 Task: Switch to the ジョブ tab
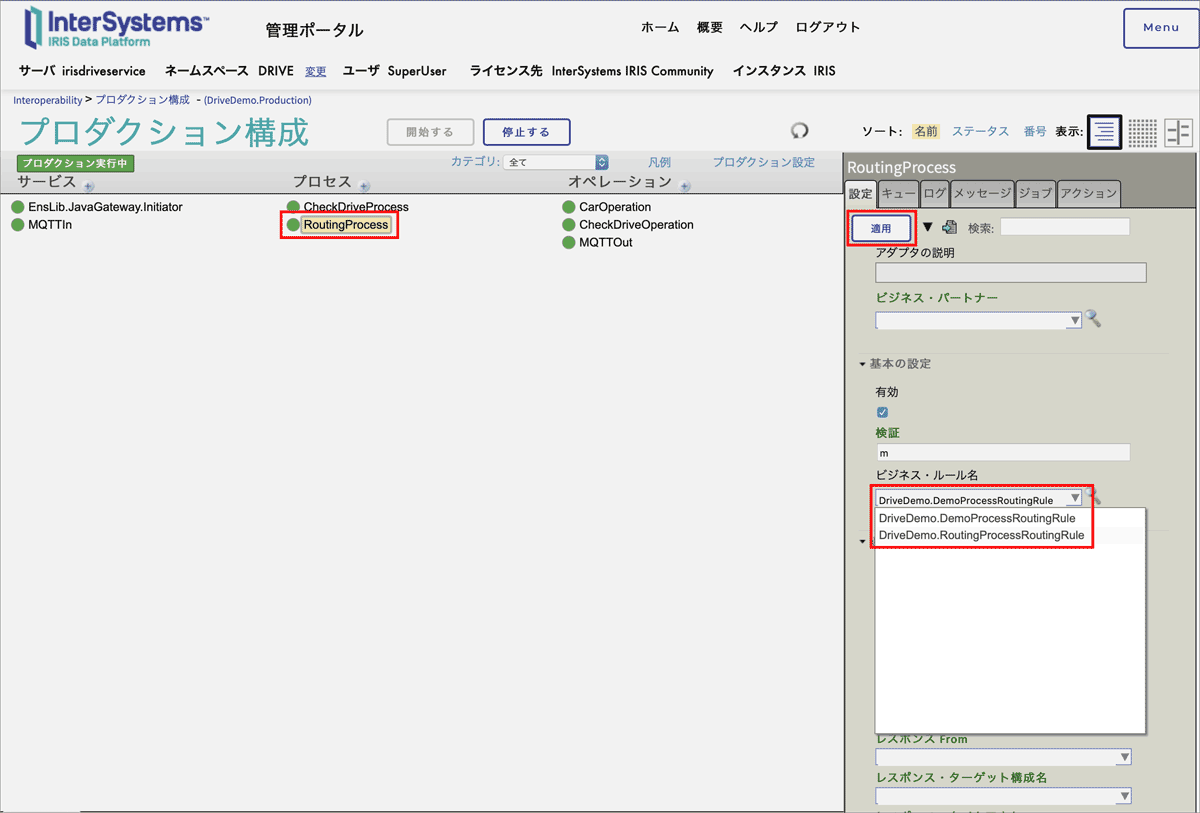point(1035,193)
